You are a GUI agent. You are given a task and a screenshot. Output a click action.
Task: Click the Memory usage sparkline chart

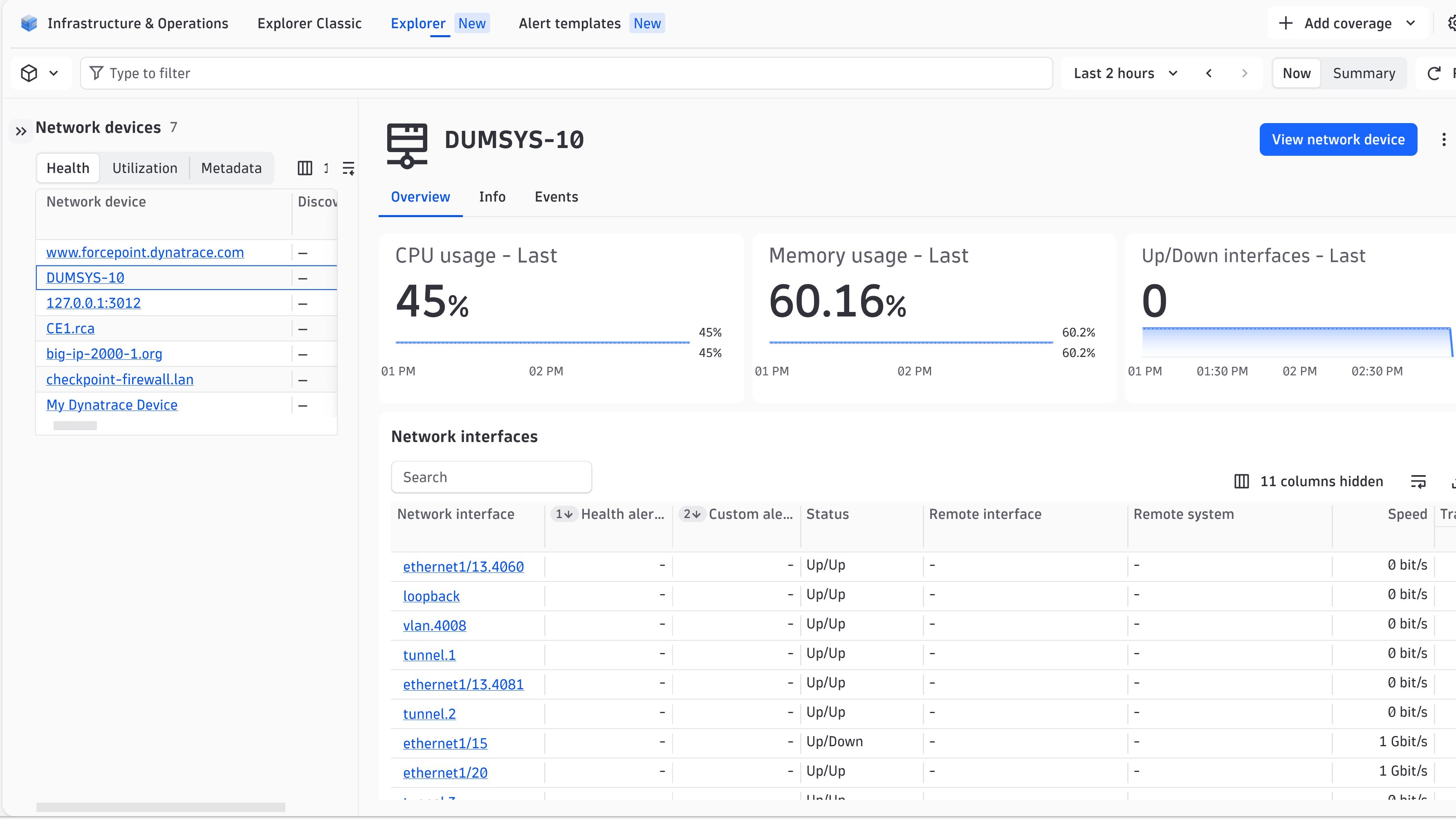pyautogui.click(x=911, y=343)
